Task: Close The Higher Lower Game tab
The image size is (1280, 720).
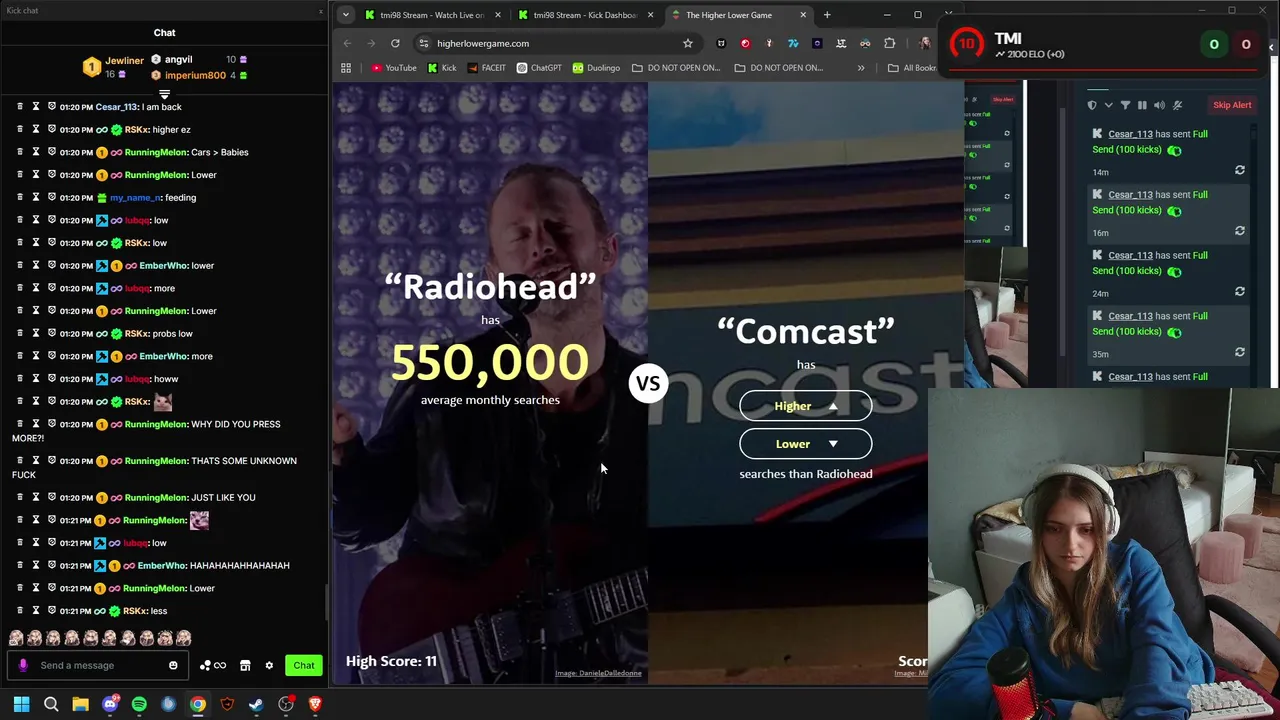Action: [803, 15]
